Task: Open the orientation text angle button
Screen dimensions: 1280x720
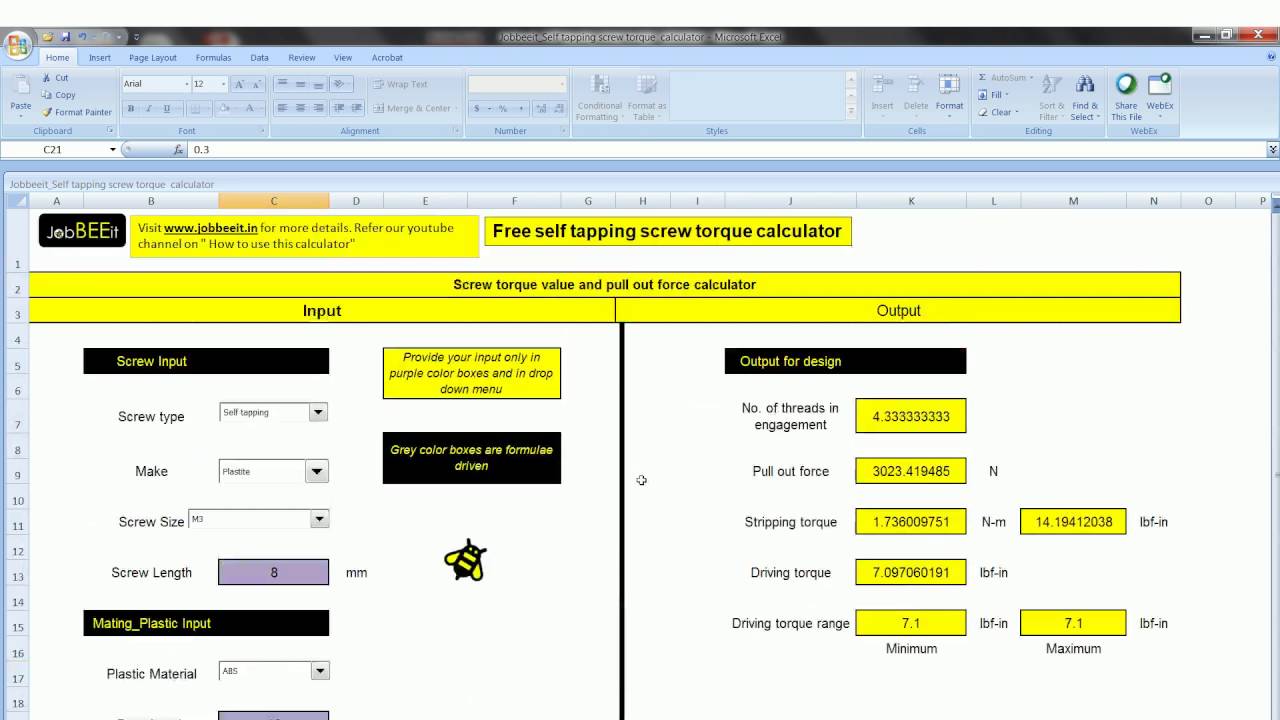Action: pyautogui.click(x=341, y=84)
